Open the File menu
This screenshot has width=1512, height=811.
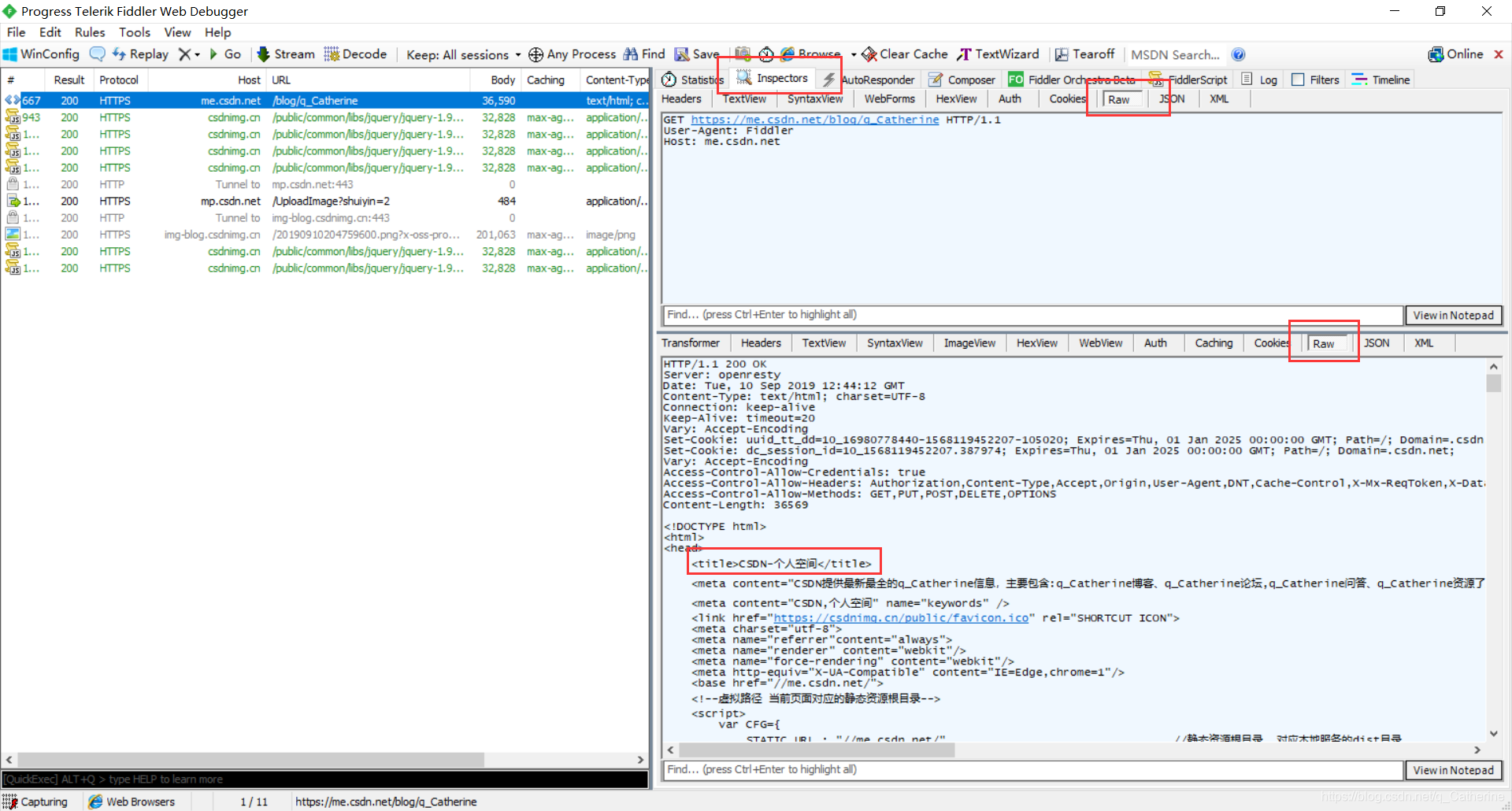tap(16, 32)
